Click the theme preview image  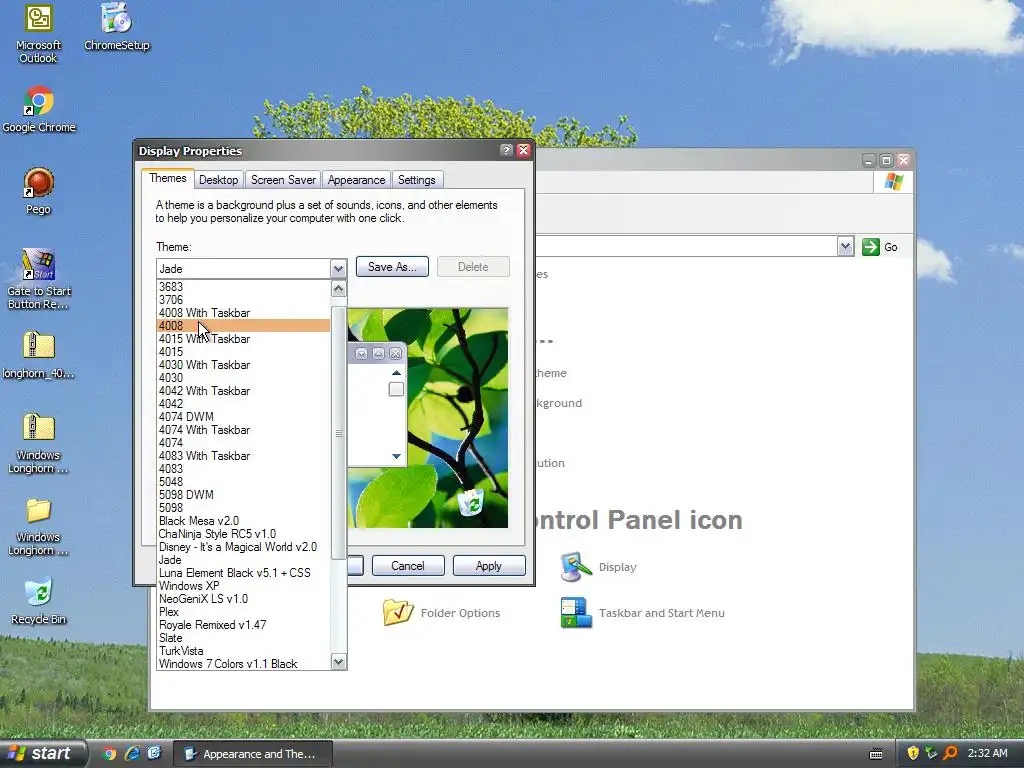428,418
